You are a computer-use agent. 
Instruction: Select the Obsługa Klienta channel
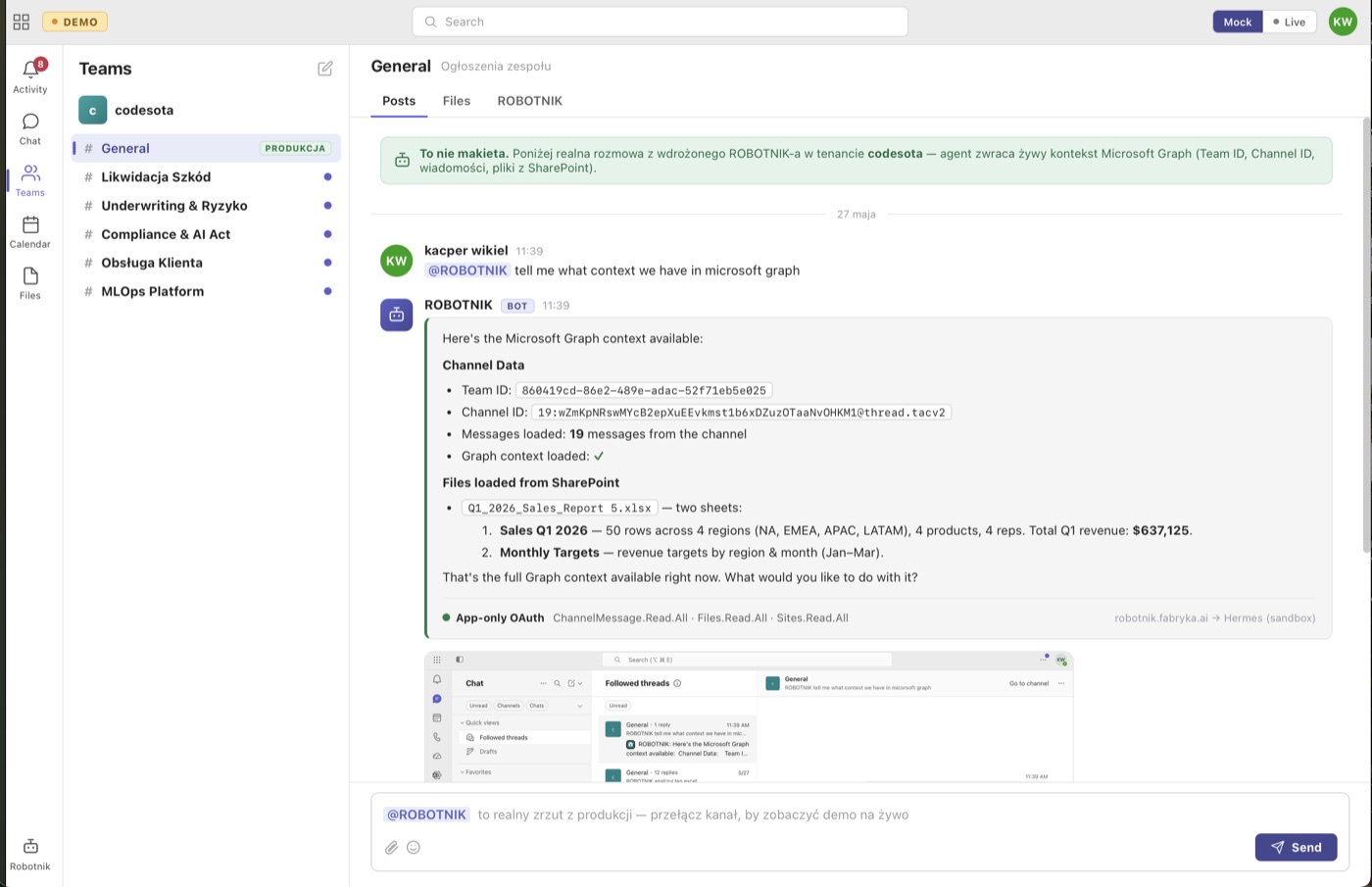tap(206, 263)
